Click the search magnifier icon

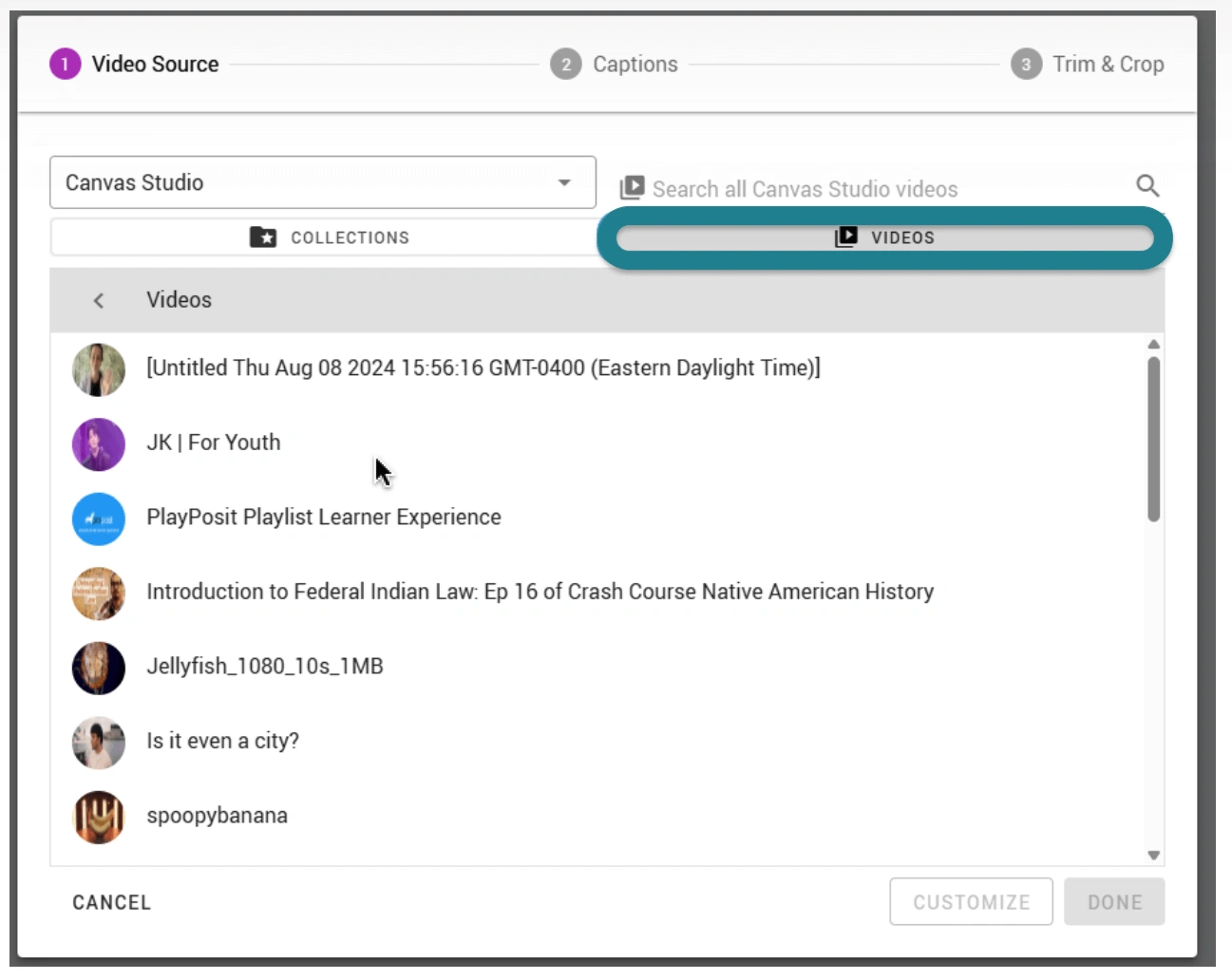click(x=1147, y=185)
